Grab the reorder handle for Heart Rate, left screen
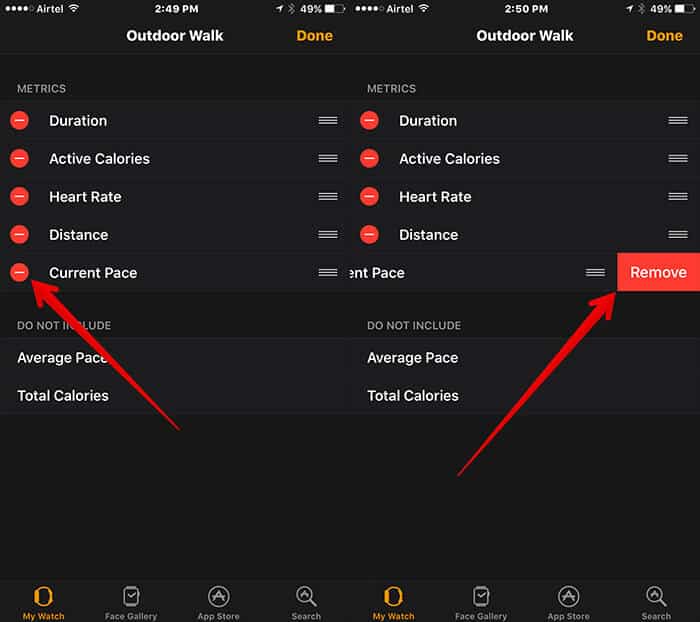Image resolution: width=700 pixels, height=622 pixels. point(328,196)
